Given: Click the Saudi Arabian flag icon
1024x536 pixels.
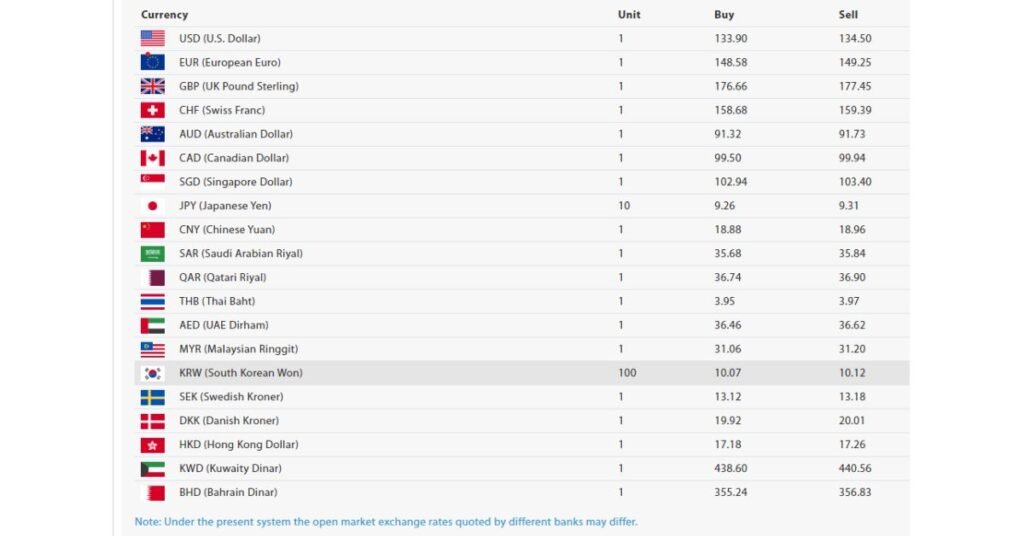Looking at the screenshot, I should click(x=152, y=253).
